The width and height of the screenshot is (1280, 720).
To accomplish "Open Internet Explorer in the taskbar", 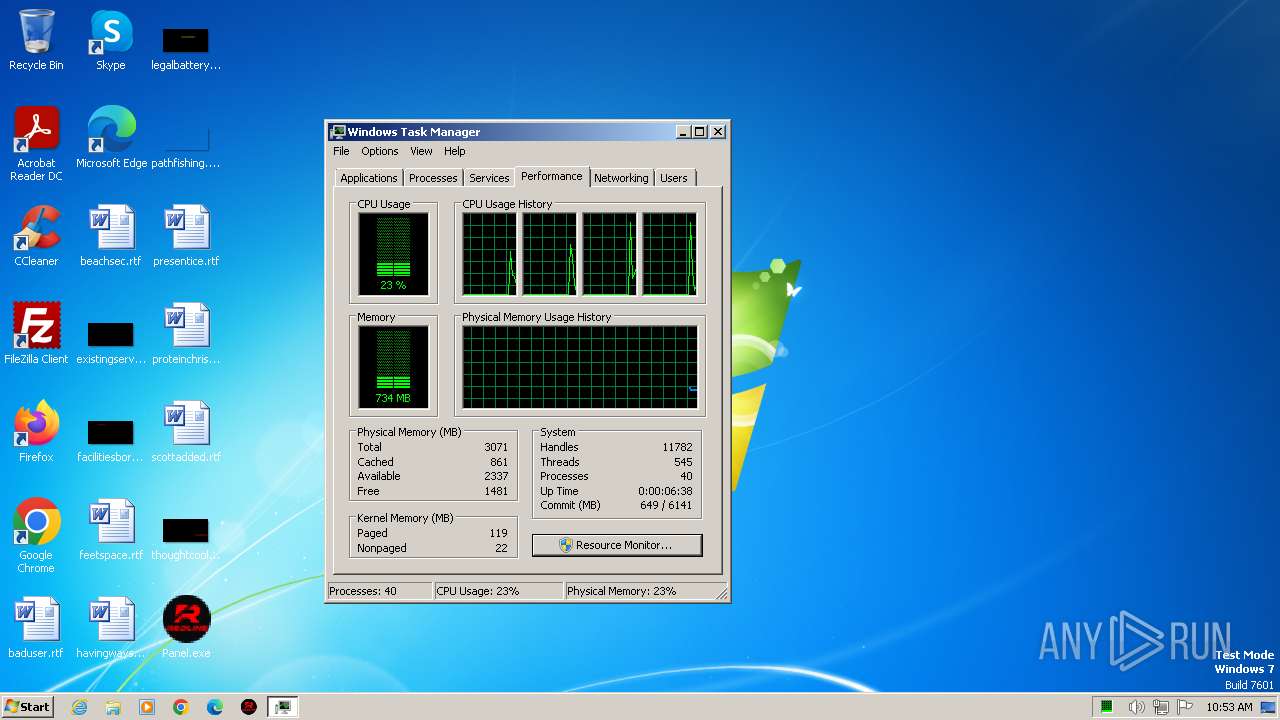I will click(x=79, y=707).
